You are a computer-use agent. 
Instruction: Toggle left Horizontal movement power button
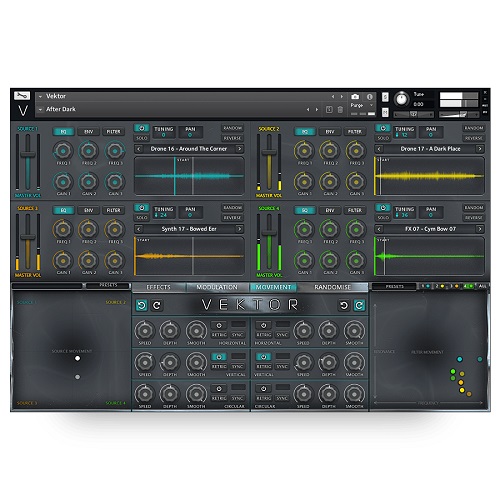click(x=219, y=325)
